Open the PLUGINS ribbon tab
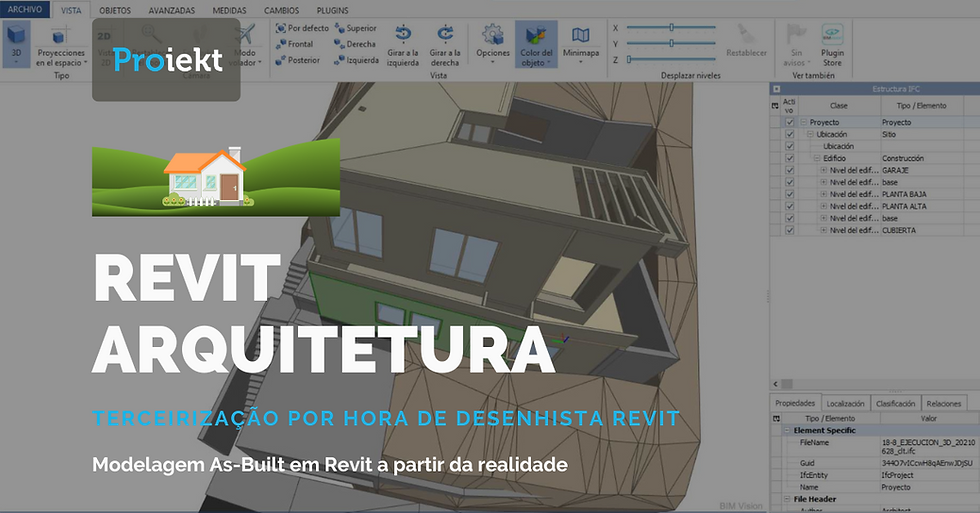This screenshot has height=513, width=980. pyautogui.click(x=332, y=10)
